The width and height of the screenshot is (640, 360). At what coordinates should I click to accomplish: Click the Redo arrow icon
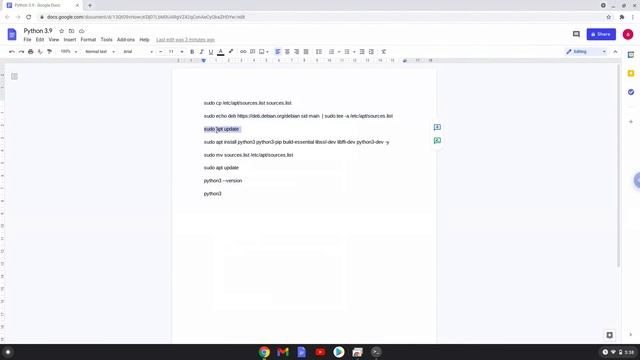pyautogui.click(x=21, y=52)
